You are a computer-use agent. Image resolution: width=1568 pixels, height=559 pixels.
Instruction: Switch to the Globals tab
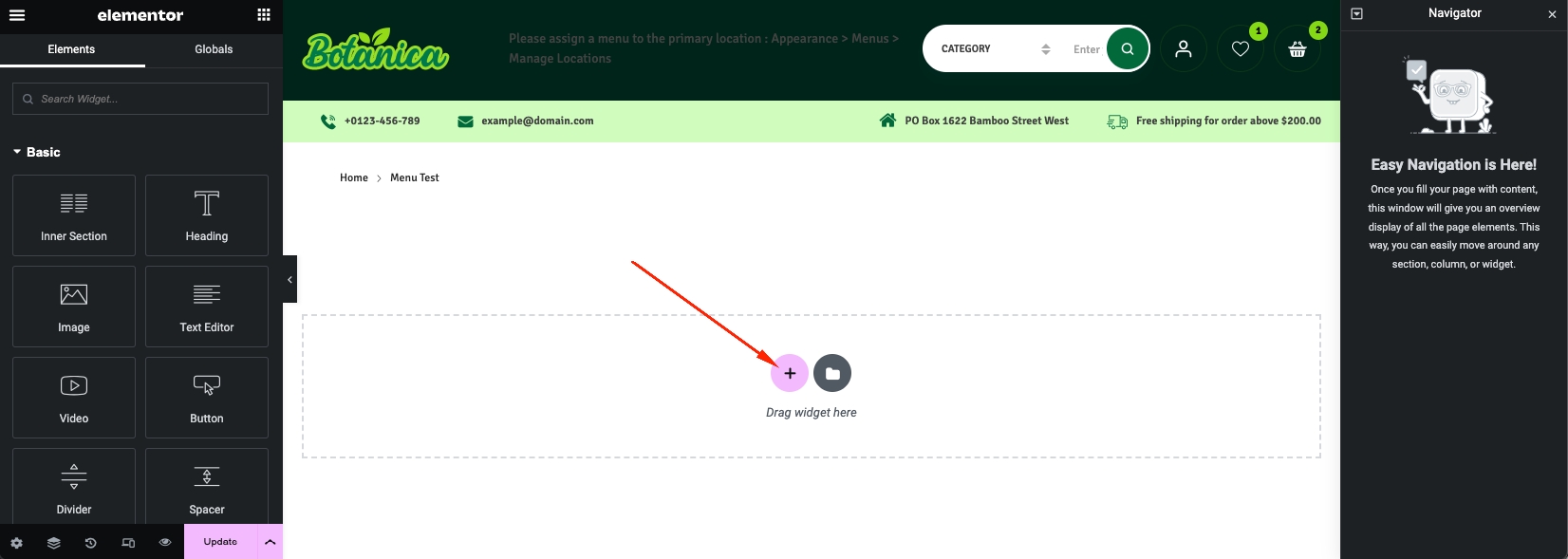[x=214, y=49]
